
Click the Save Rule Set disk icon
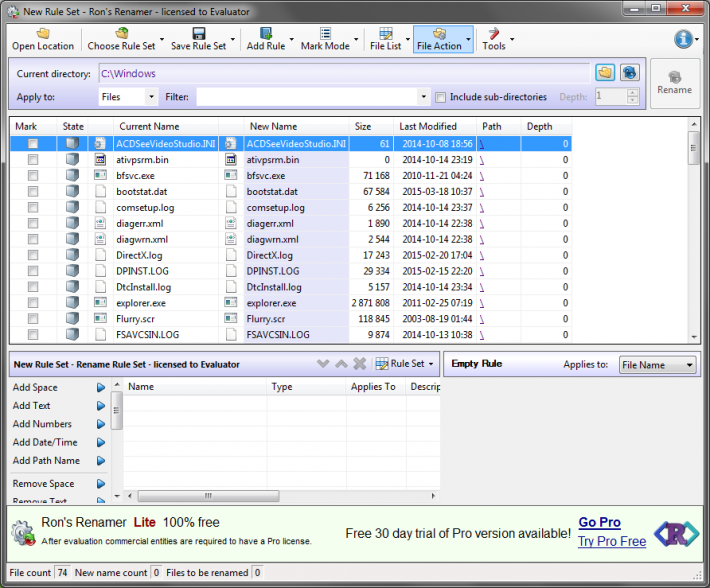click(x=199, y=33)
